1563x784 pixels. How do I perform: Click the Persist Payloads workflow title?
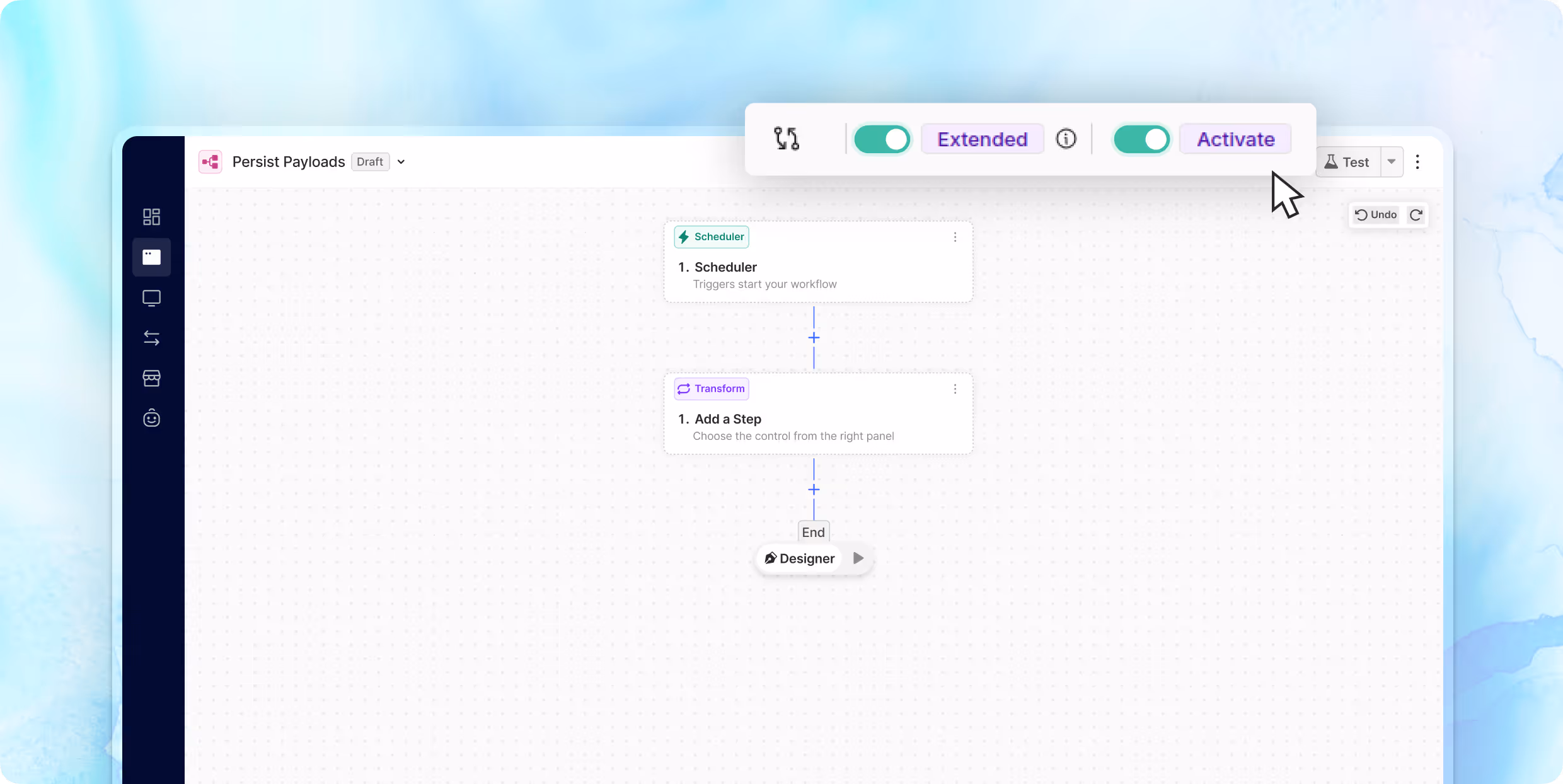(x=289, y=162)
